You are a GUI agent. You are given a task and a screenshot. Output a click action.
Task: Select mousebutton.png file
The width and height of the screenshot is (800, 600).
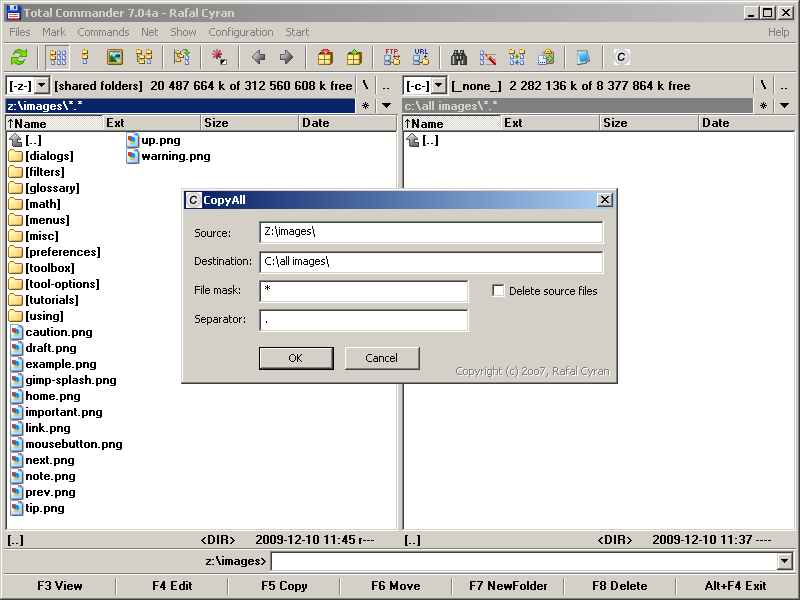point(67,444)
